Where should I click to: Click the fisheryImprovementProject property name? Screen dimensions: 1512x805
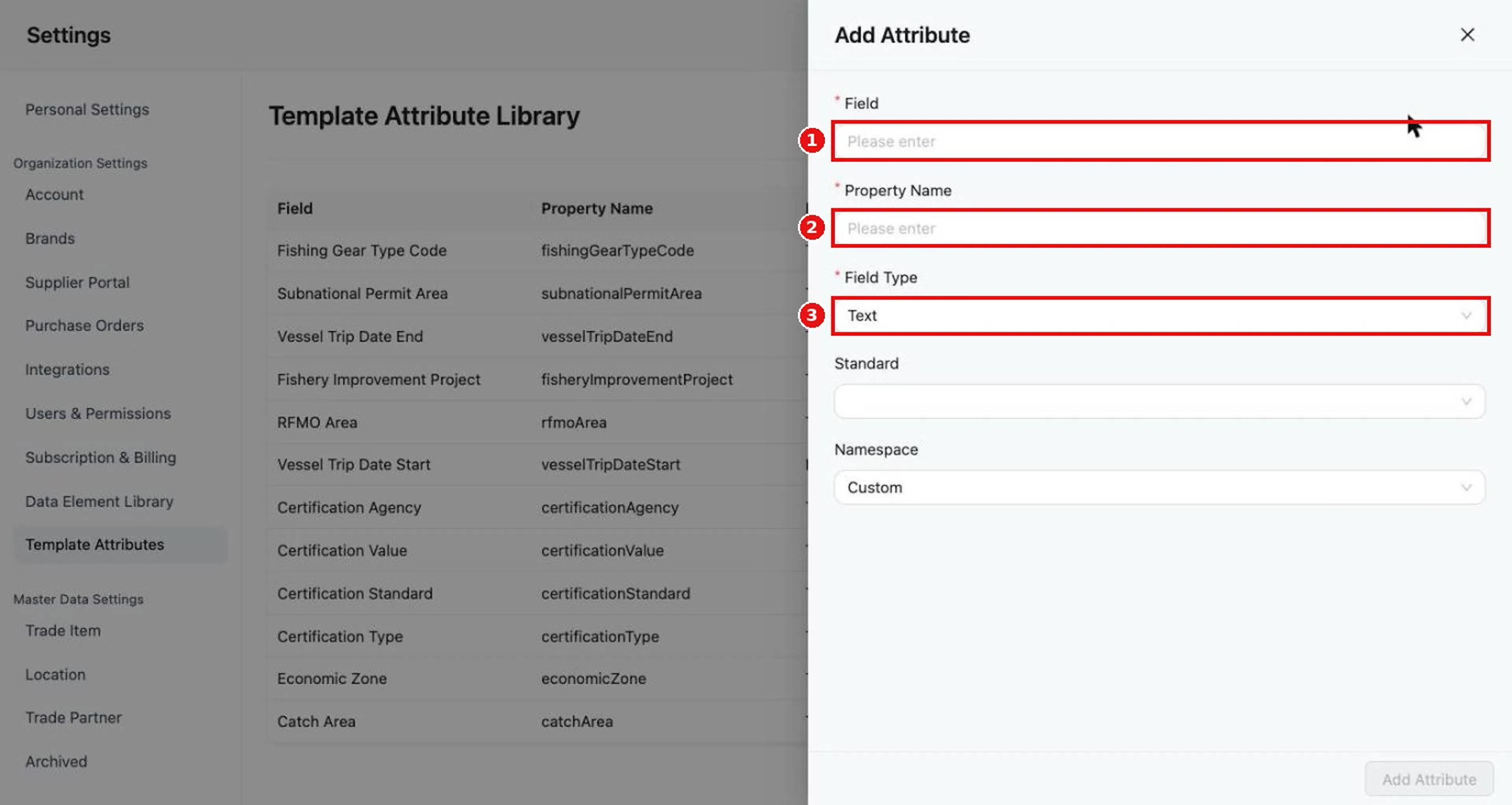point(637,379)
